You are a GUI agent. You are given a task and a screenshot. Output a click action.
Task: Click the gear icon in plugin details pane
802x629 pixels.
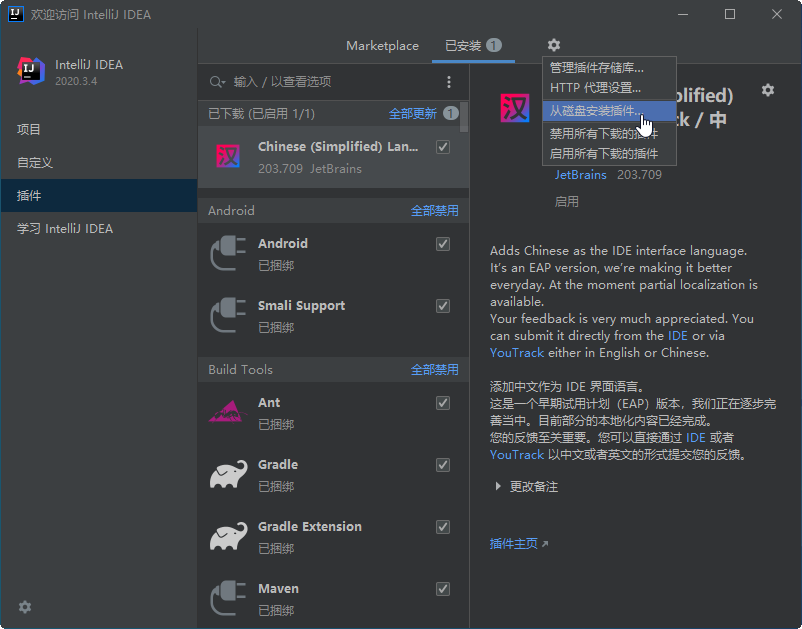point(767,90)
